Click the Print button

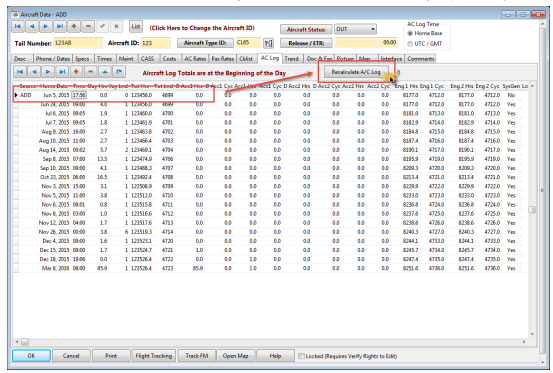pos(111,356)
